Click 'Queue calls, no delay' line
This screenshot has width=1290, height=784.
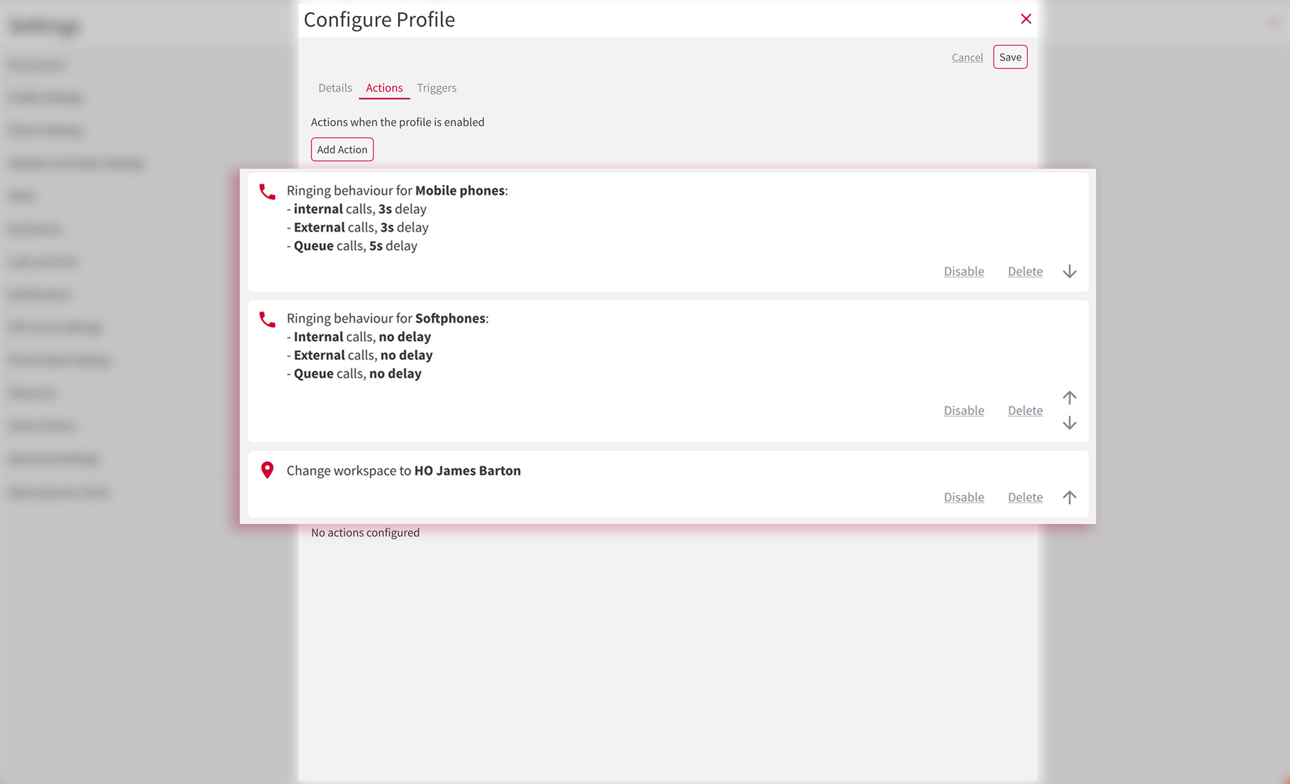click(x=354, y=373)
